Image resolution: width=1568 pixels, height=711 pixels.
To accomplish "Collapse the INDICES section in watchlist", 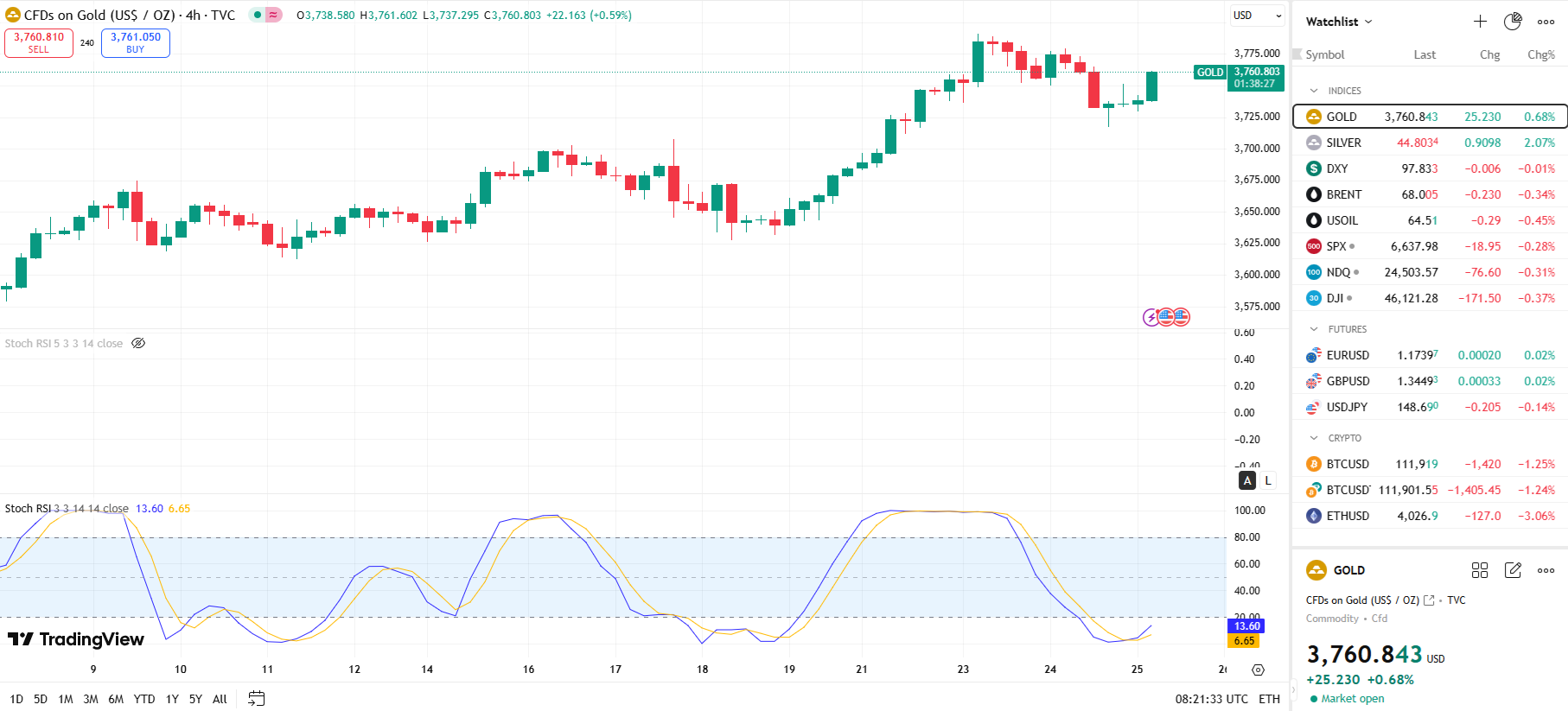I will 1314,91.
